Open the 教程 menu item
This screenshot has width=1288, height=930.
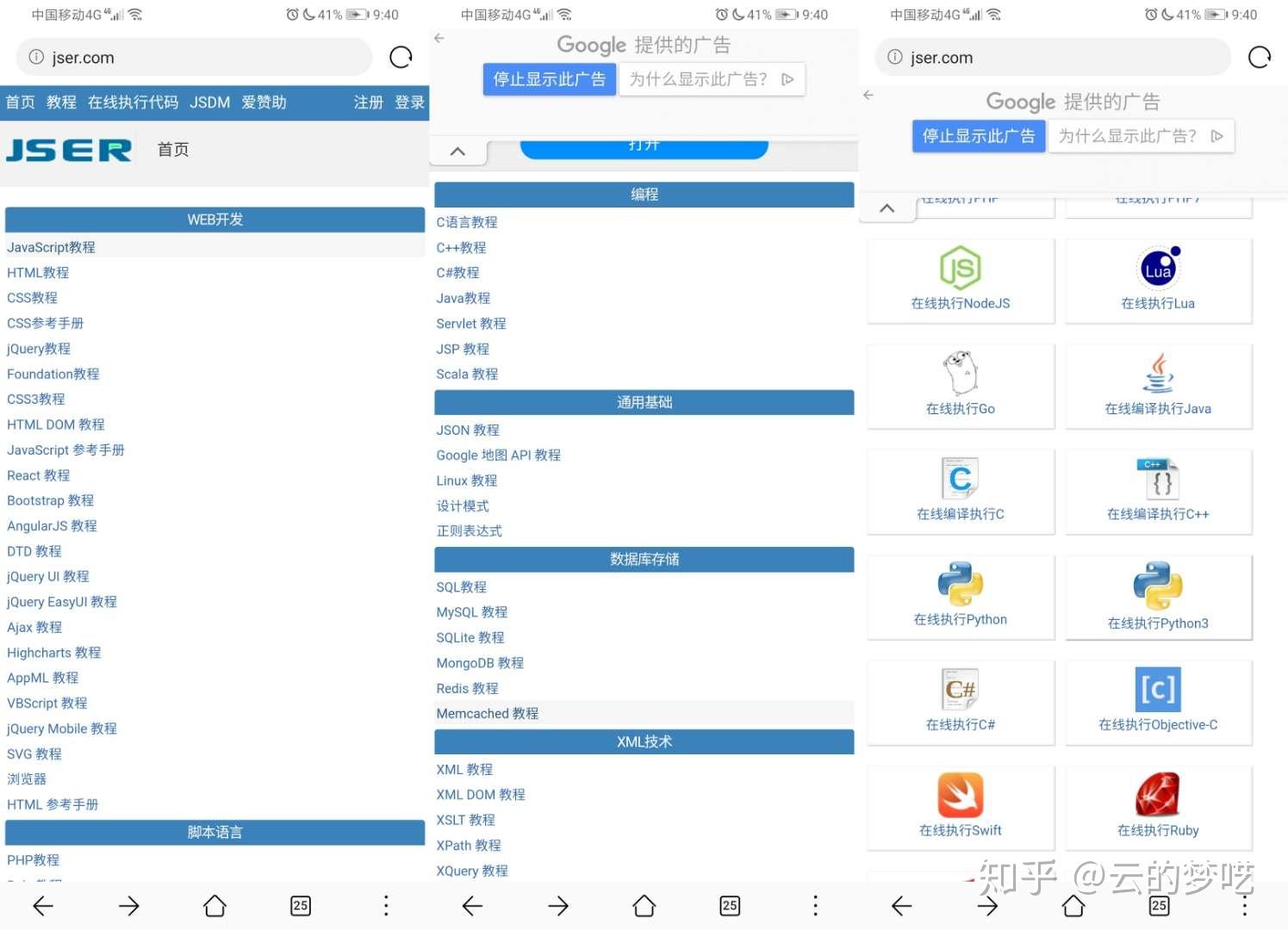click(x=60, y=102)
